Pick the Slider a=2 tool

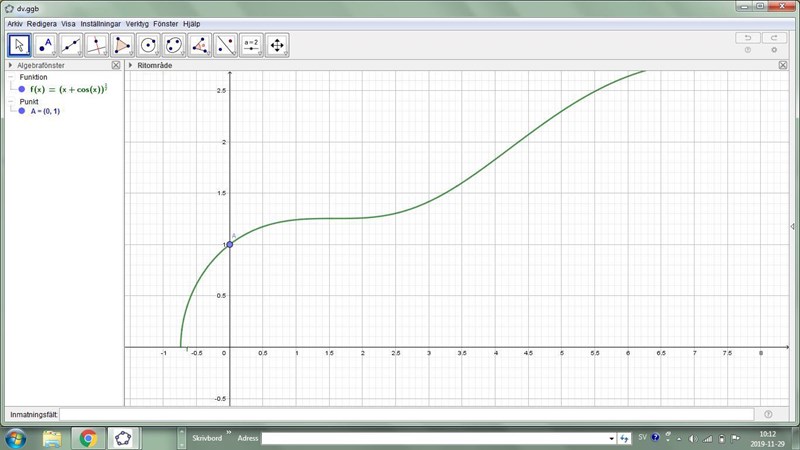[251, 45]
